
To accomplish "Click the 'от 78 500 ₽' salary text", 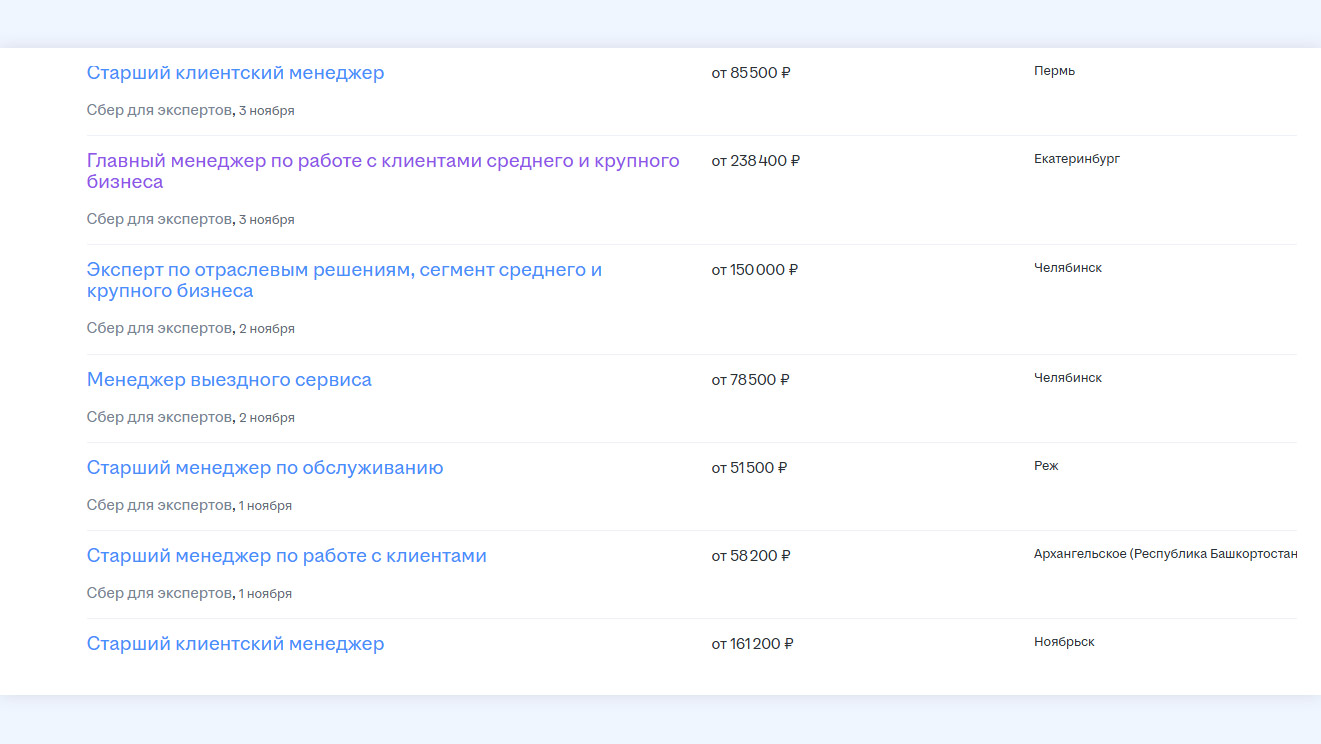I will 750,380.
